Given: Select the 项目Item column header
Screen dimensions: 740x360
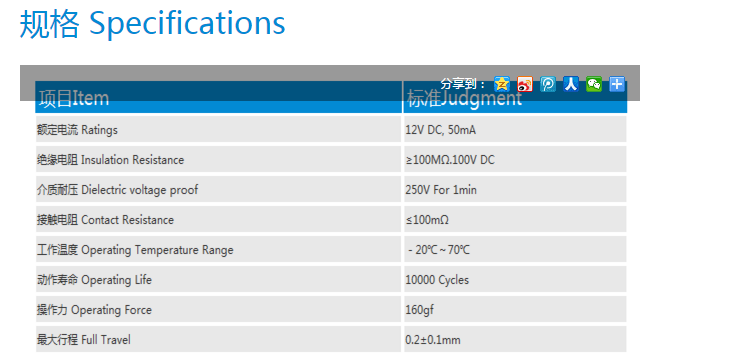Looking at the screenshot, I should (x=219, y=97).
